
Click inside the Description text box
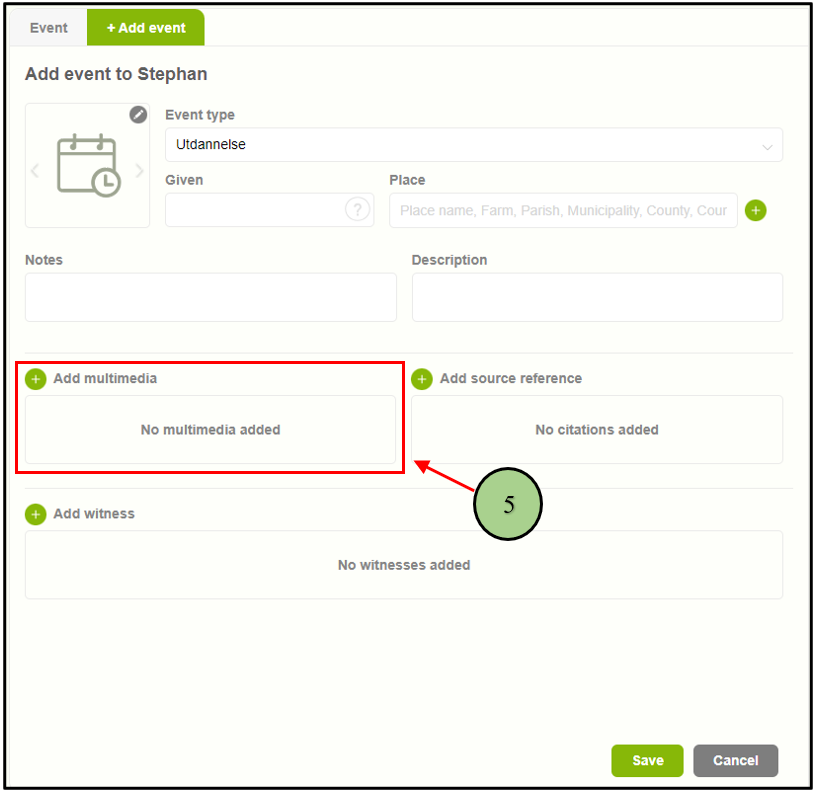click(597, 297)
